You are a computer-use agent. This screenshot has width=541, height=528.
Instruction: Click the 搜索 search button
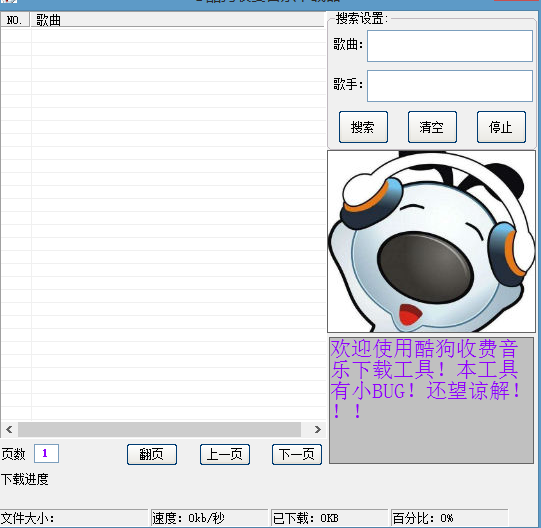pos(363,127)
